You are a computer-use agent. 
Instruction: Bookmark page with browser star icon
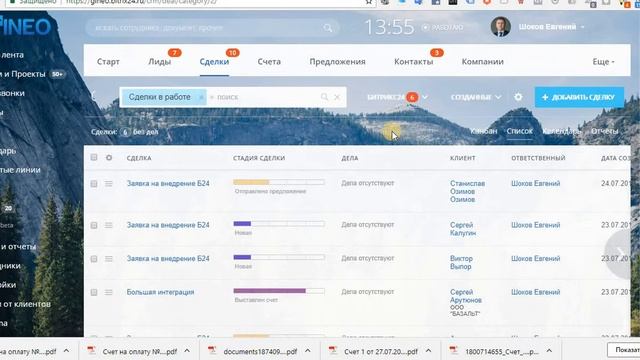[x=369, y=2]
